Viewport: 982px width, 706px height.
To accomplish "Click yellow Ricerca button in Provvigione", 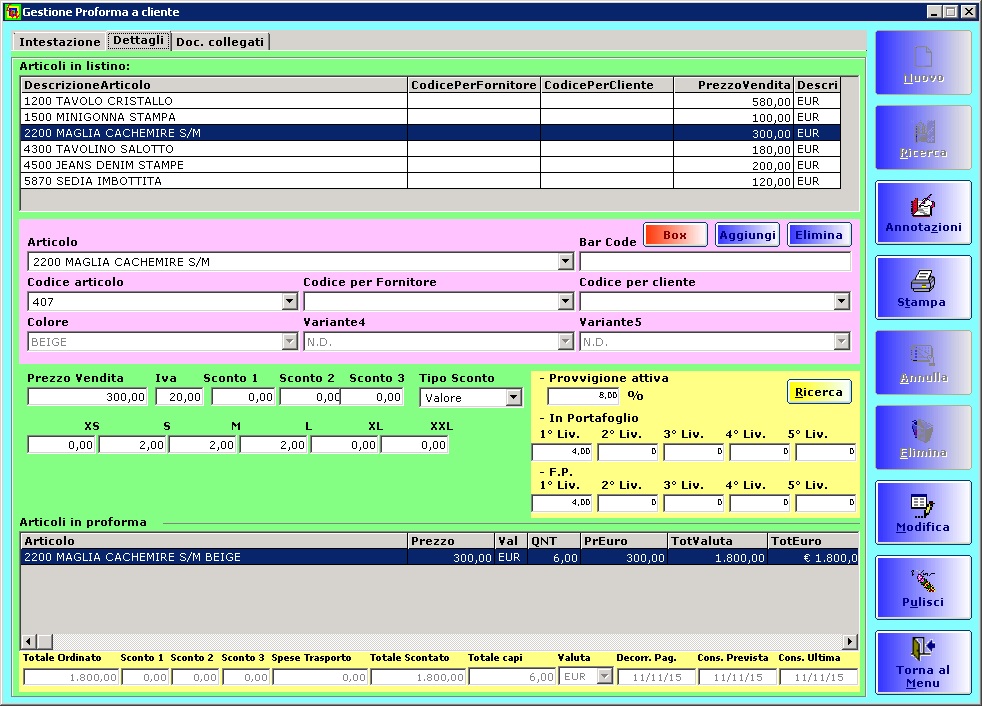I will click(x=819, y=392).
